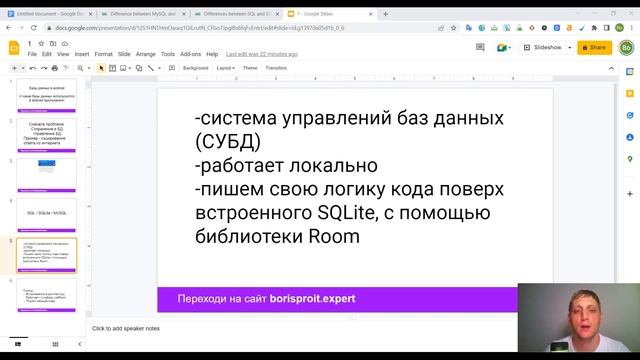Check the cloud save status icon
The width and height of the screenshot is (640, 360).
point(65,44)
